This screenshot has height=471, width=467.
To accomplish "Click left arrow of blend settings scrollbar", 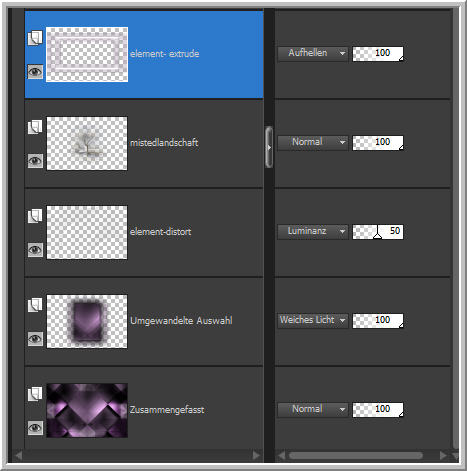I will point(281,455).
